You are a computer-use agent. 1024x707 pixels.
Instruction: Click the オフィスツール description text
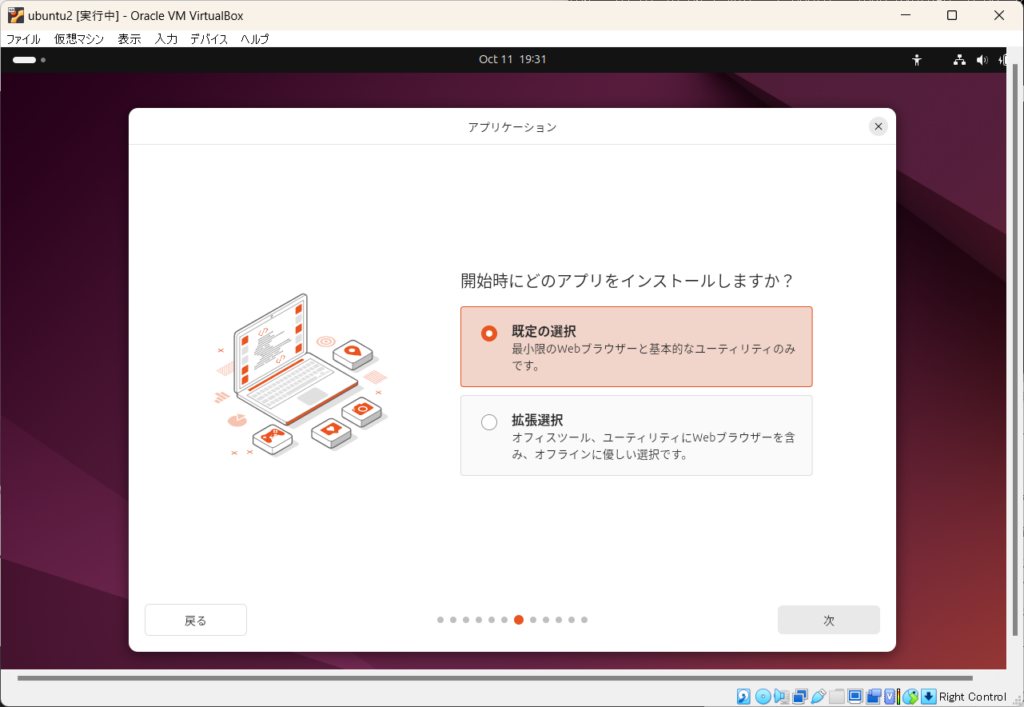pos(653,446)
